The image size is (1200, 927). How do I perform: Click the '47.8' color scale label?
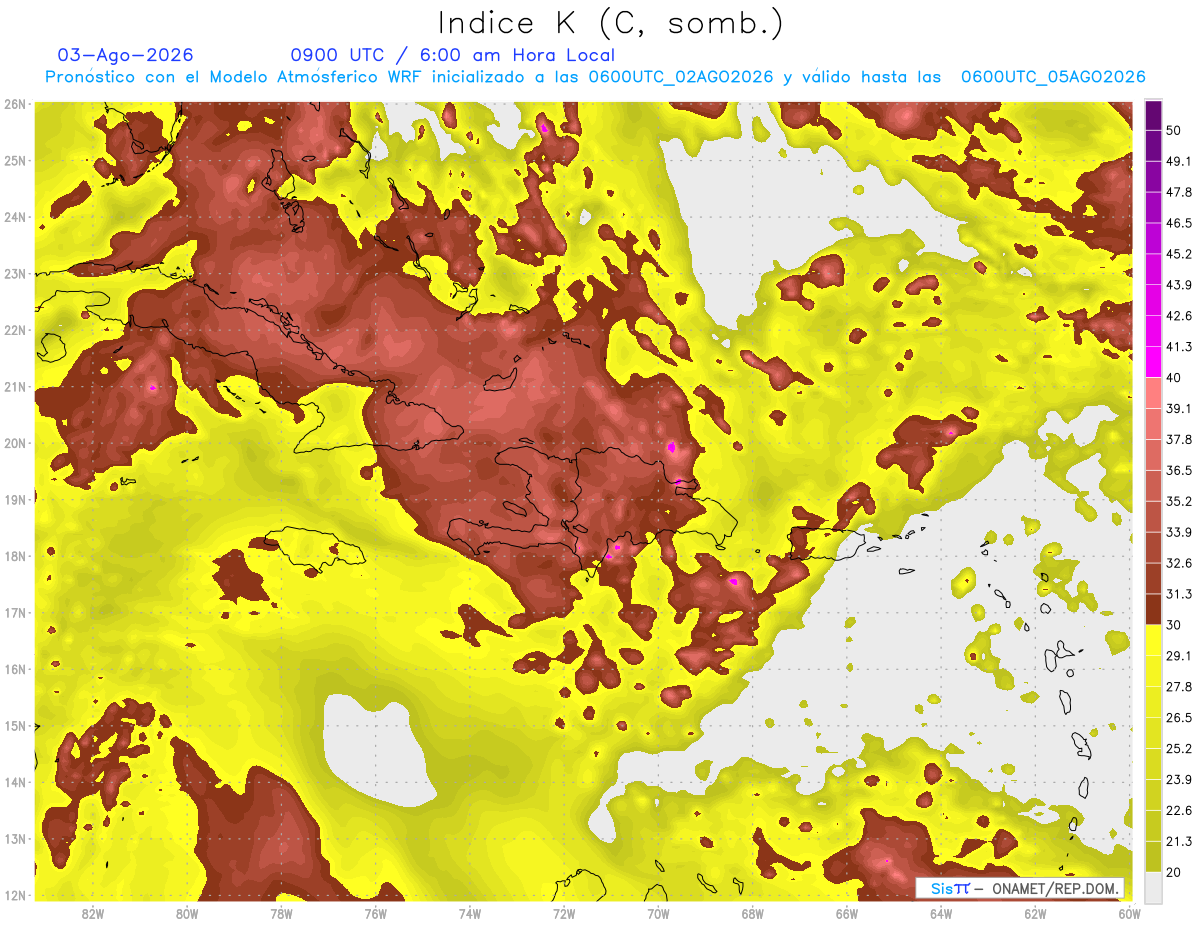[1178, 192]
